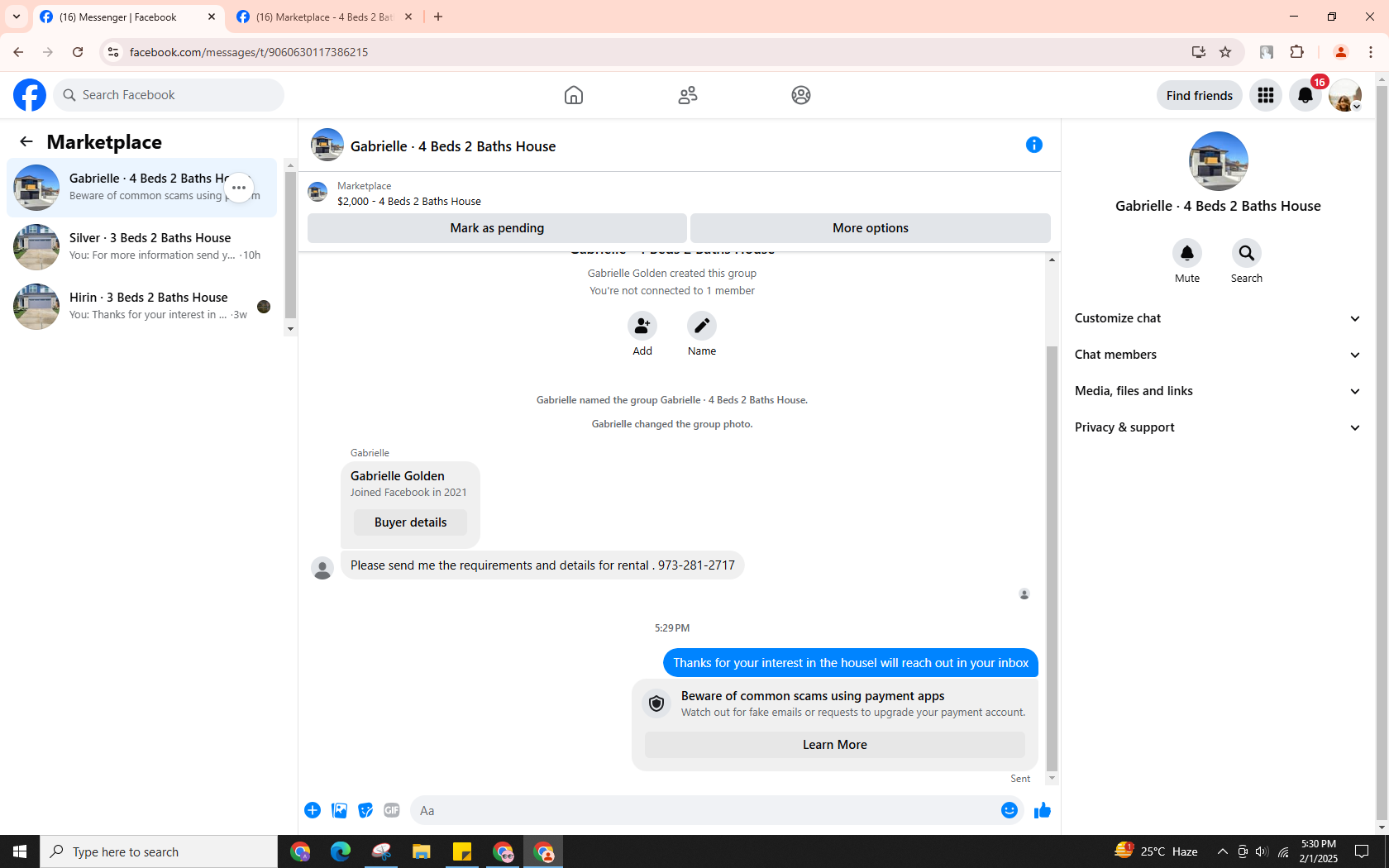Go back from Marketplace chats list
The image size is (1389, 868).
click(26, 141)
